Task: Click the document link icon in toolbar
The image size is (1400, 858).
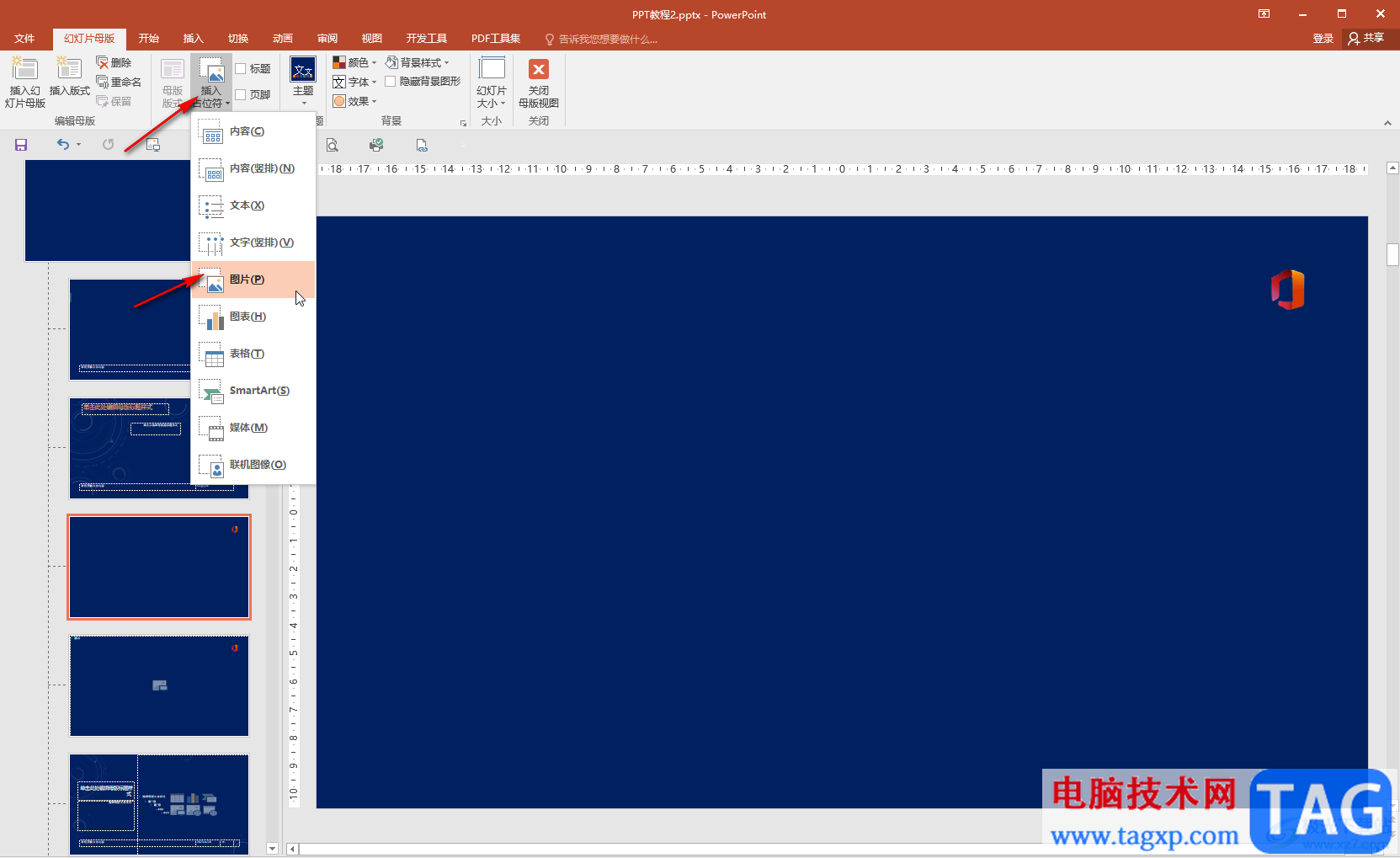Action: (422, 145)
